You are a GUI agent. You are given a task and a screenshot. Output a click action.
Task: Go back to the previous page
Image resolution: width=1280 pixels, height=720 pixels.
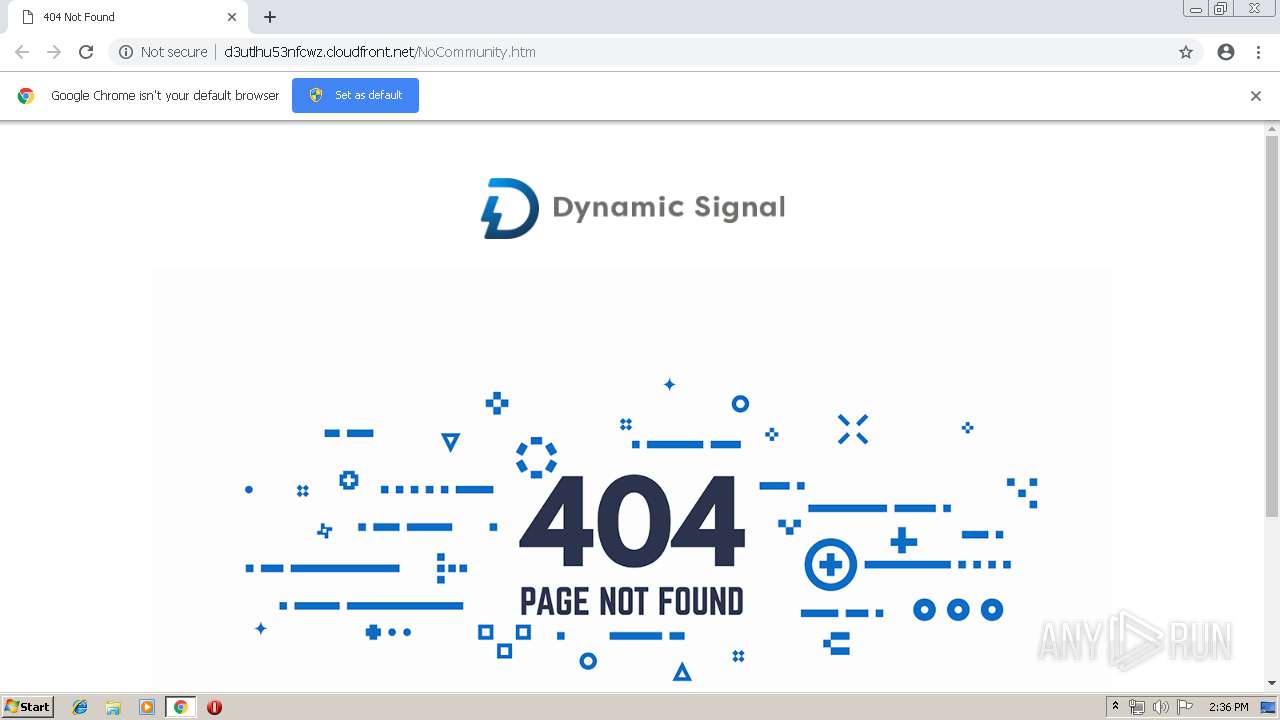click(22, 52)
